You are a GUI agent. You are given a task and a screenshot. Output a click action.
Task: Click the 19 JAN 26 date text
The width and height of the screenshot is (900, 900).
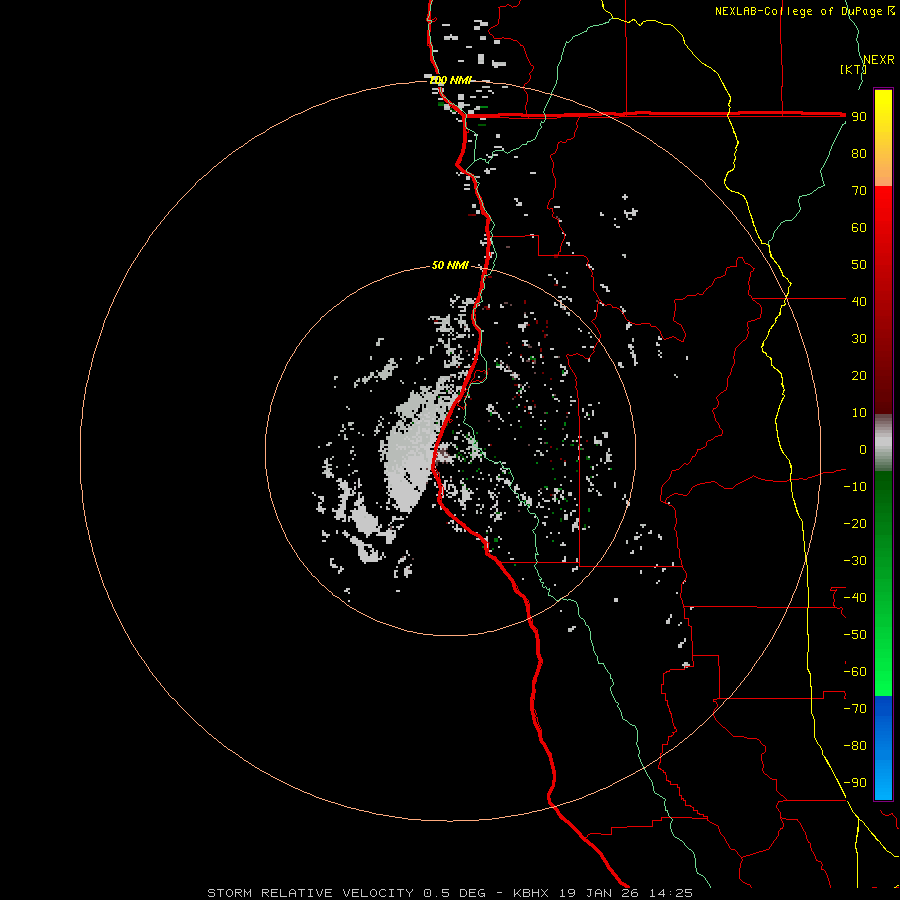tap(600, 893)
